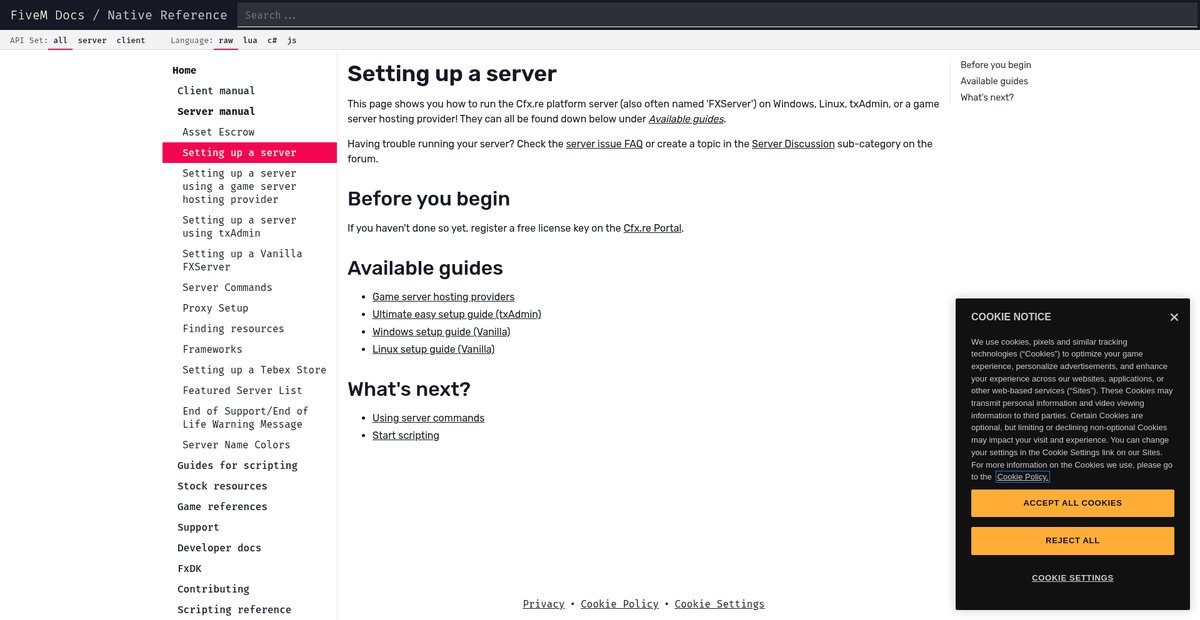Open Setting up a Vanilla FXServer

pos(242,260)
